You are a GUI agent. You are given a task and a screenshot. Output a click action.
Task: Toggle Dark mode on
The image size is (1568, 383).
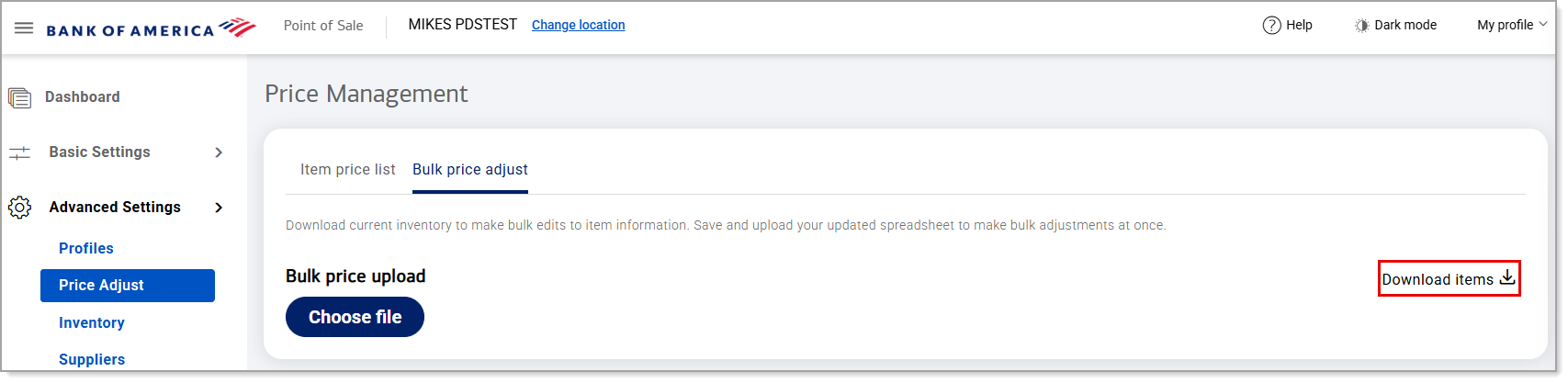point(1395,26)
